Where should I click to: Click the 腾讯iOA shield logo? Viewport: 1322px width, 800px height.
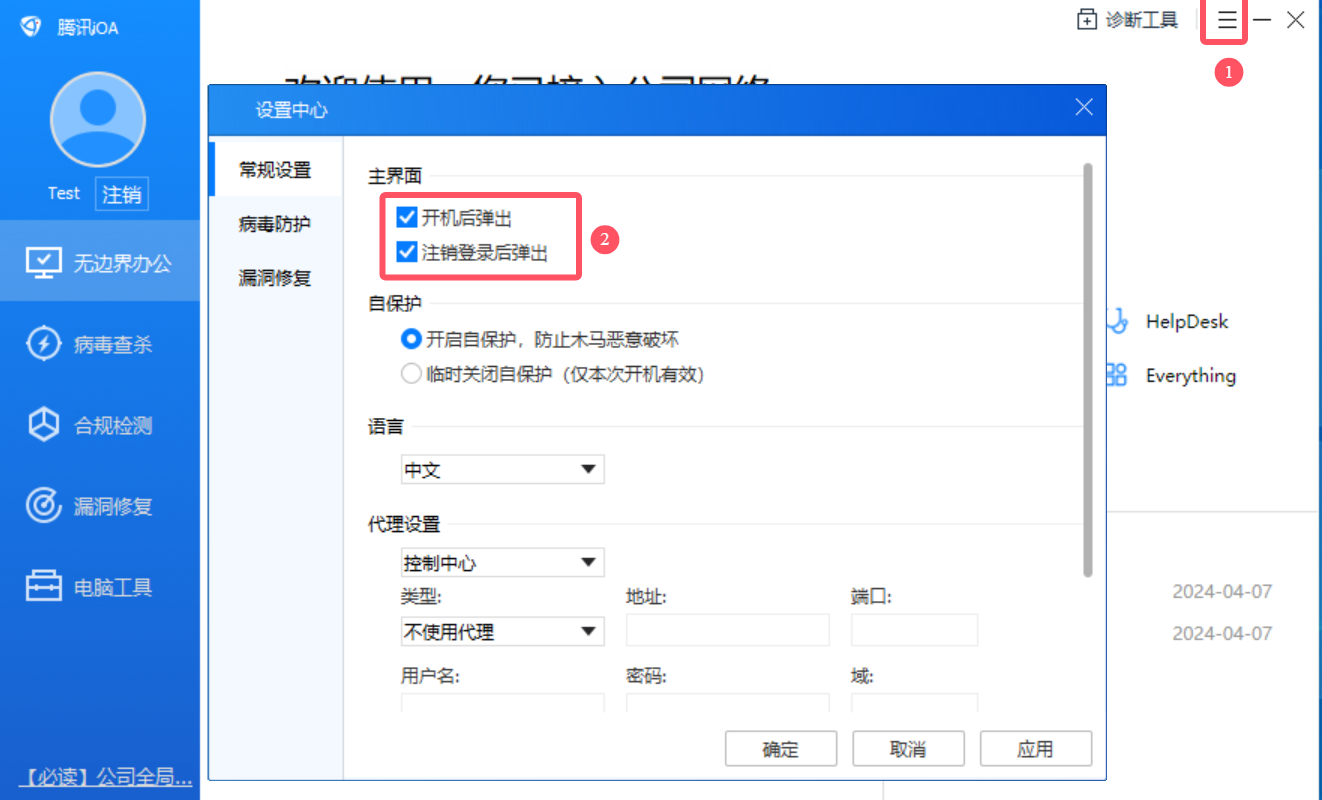[31, 27]
